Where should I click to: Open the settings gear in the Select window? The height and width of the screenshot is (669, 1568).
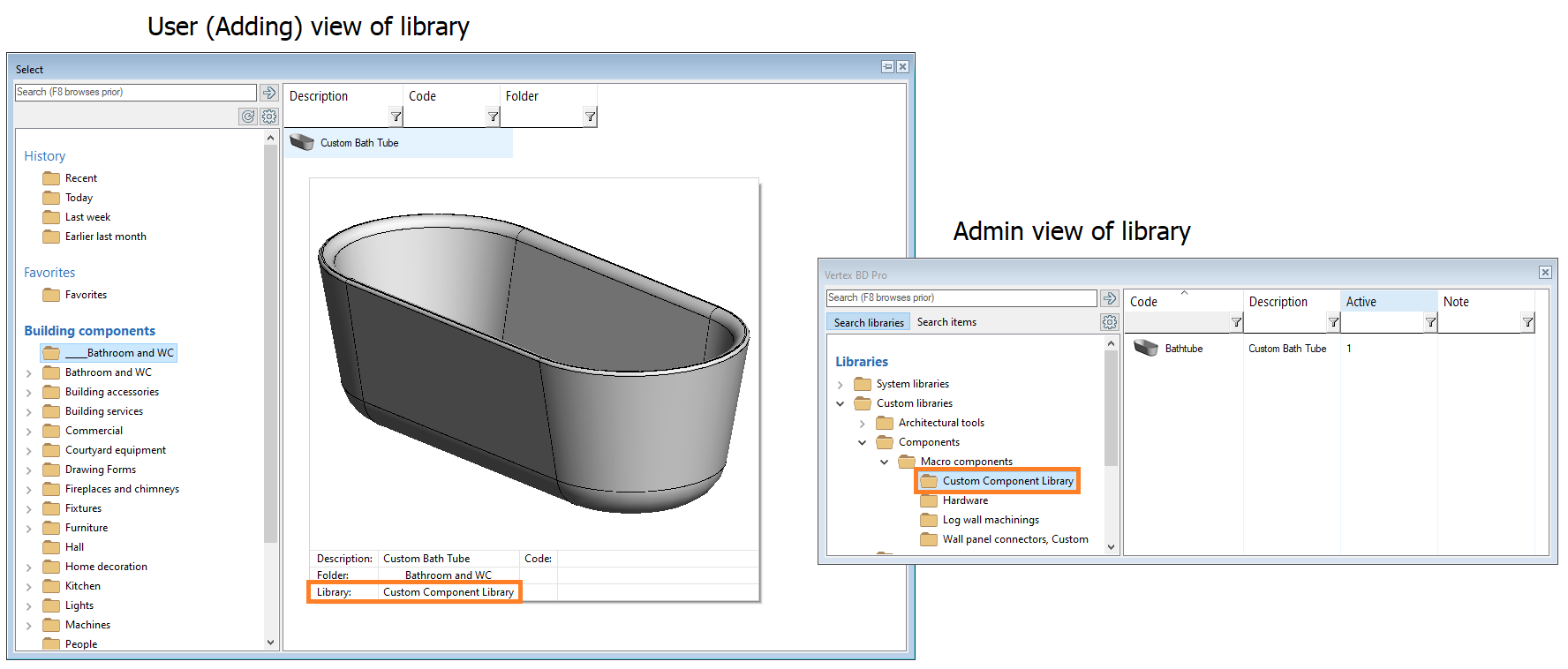click(269, 117)
